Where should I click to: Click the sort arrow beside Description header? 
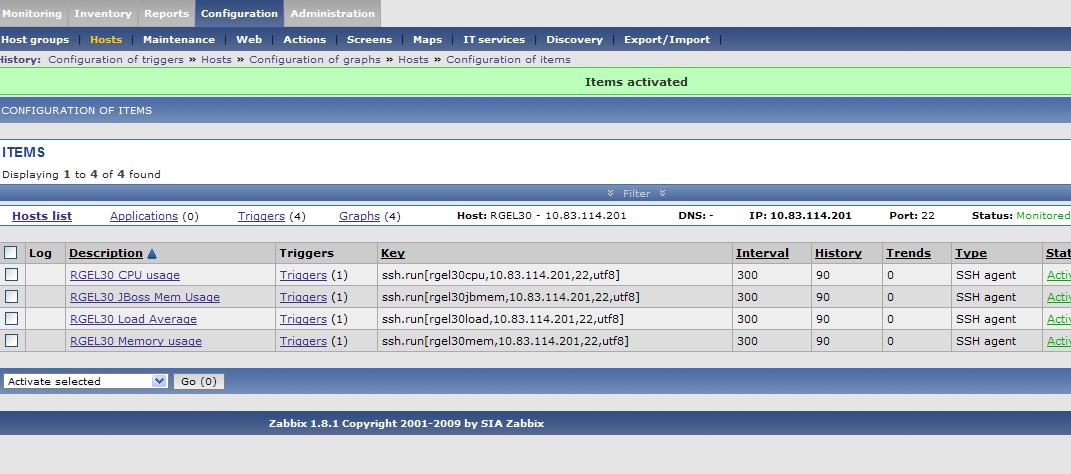tap(152, 253)
